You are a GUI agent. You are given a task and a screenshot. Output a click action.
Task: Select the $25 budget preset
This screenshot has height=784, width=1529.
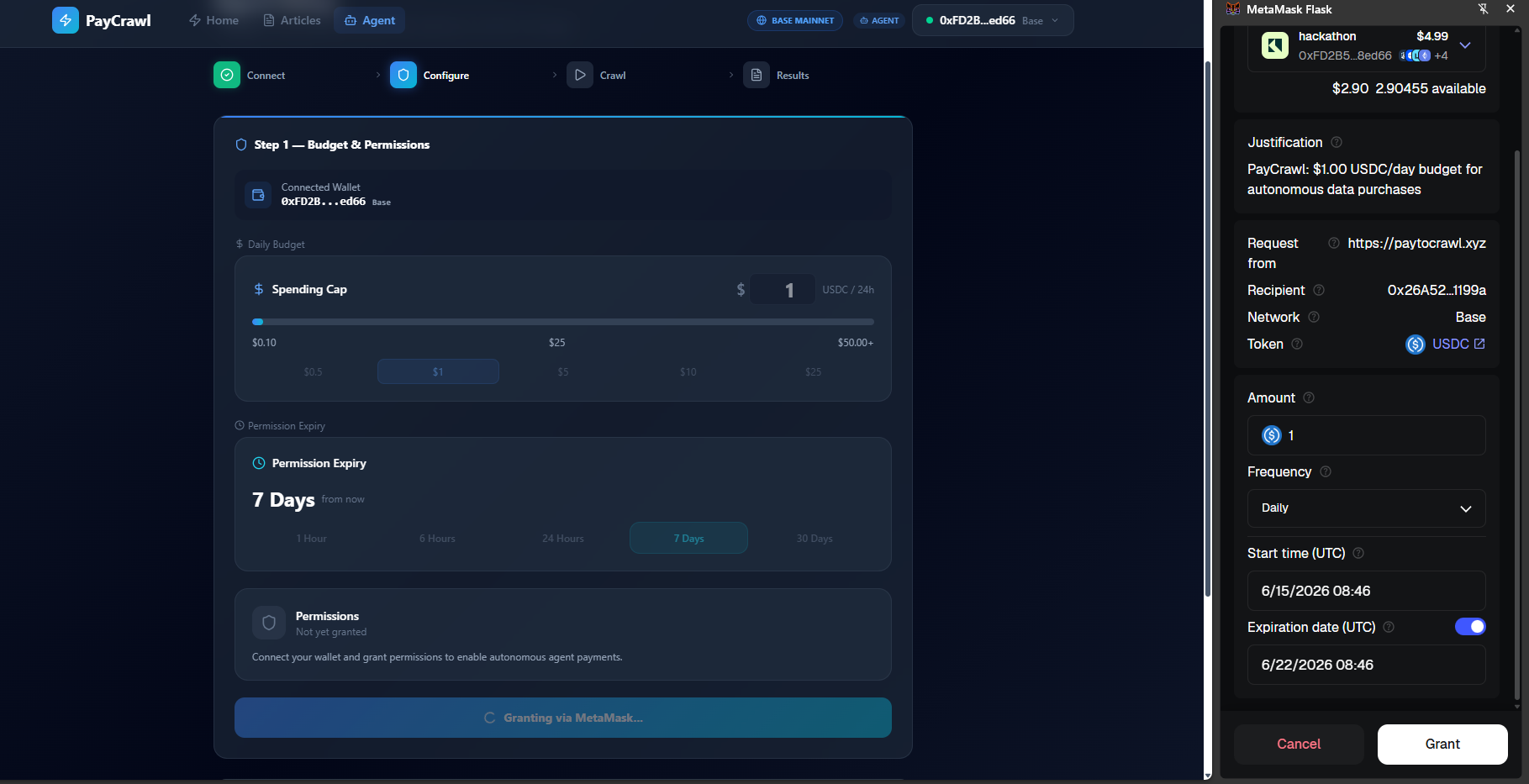point(813,371)
